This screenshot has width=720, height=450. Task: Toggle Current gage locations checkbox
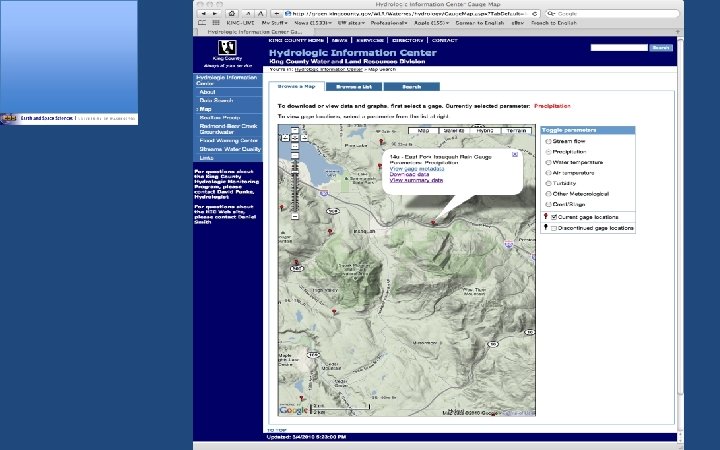pyautogui.click(x=554, y=217)
